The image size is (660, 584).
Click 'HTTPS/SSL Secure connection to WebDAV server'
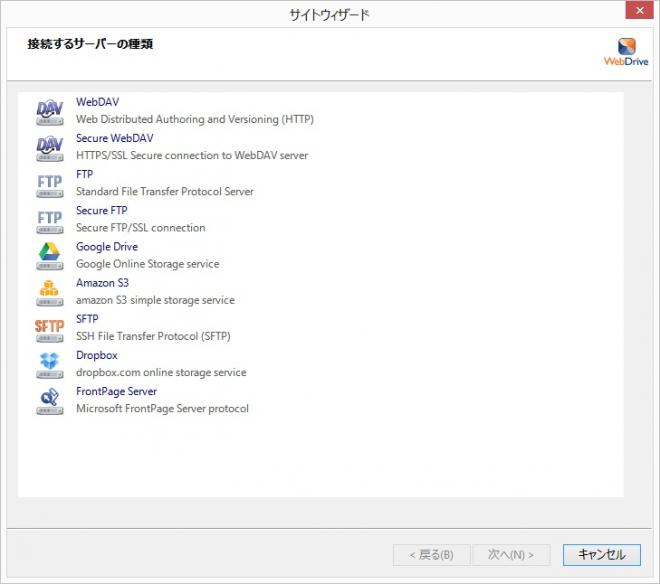[x=192, y=156]
